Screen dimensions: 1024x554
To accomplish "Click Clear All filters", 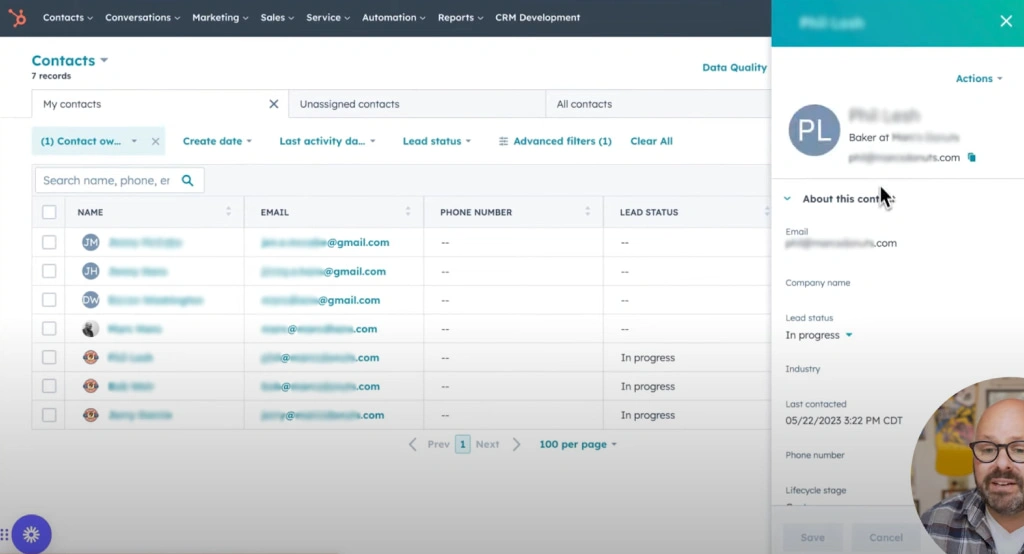I will [x=651, y=141].
